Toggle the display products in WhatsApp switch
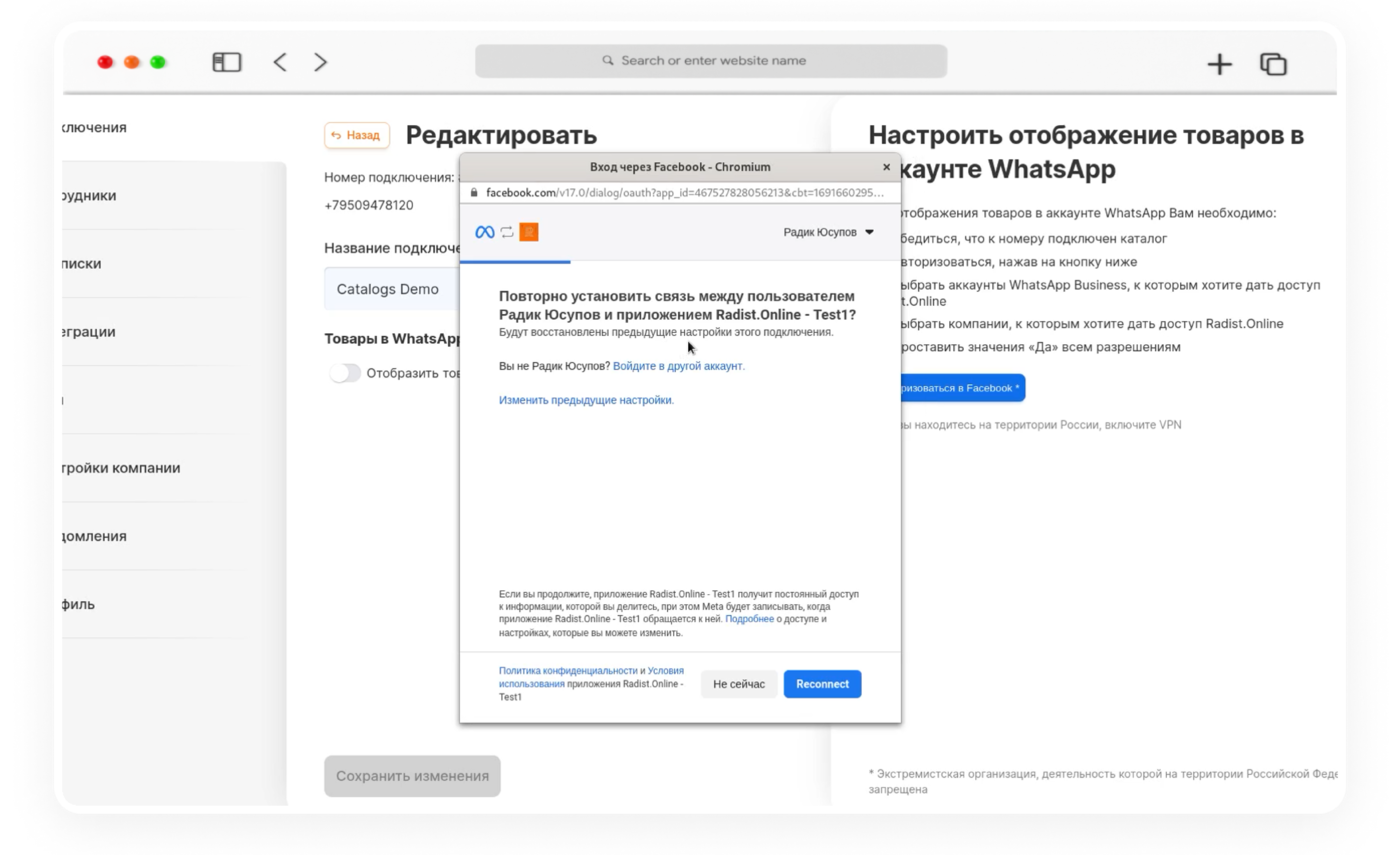Screen dimensions: 1400x855 (345, 373)
